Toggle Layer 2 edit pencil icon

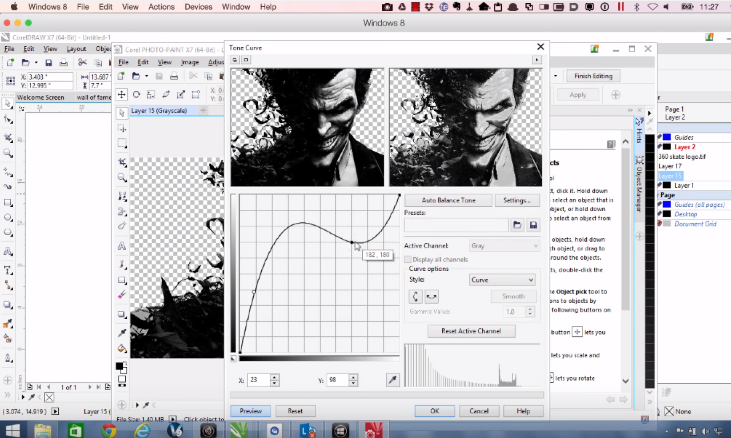pos(660,147)
